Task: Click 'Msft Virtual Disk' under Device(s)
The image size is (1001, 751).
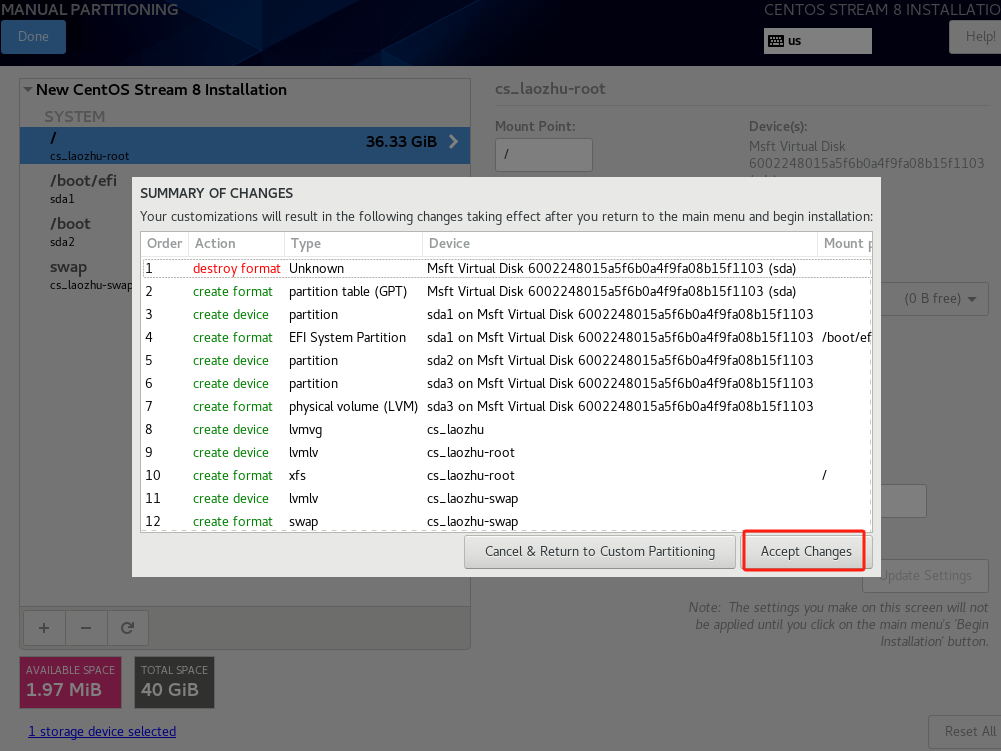Action: tap(797, 147)
